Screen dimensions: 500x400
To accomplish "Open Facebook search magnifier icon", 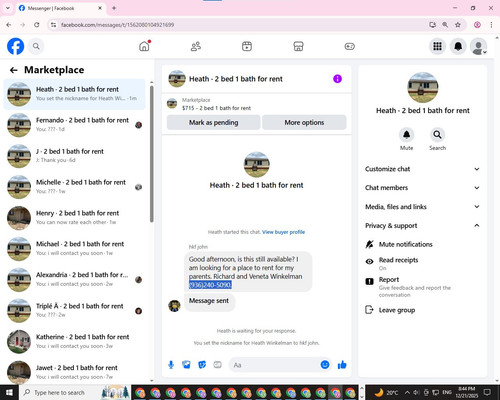I will click(x=36, y=46).
